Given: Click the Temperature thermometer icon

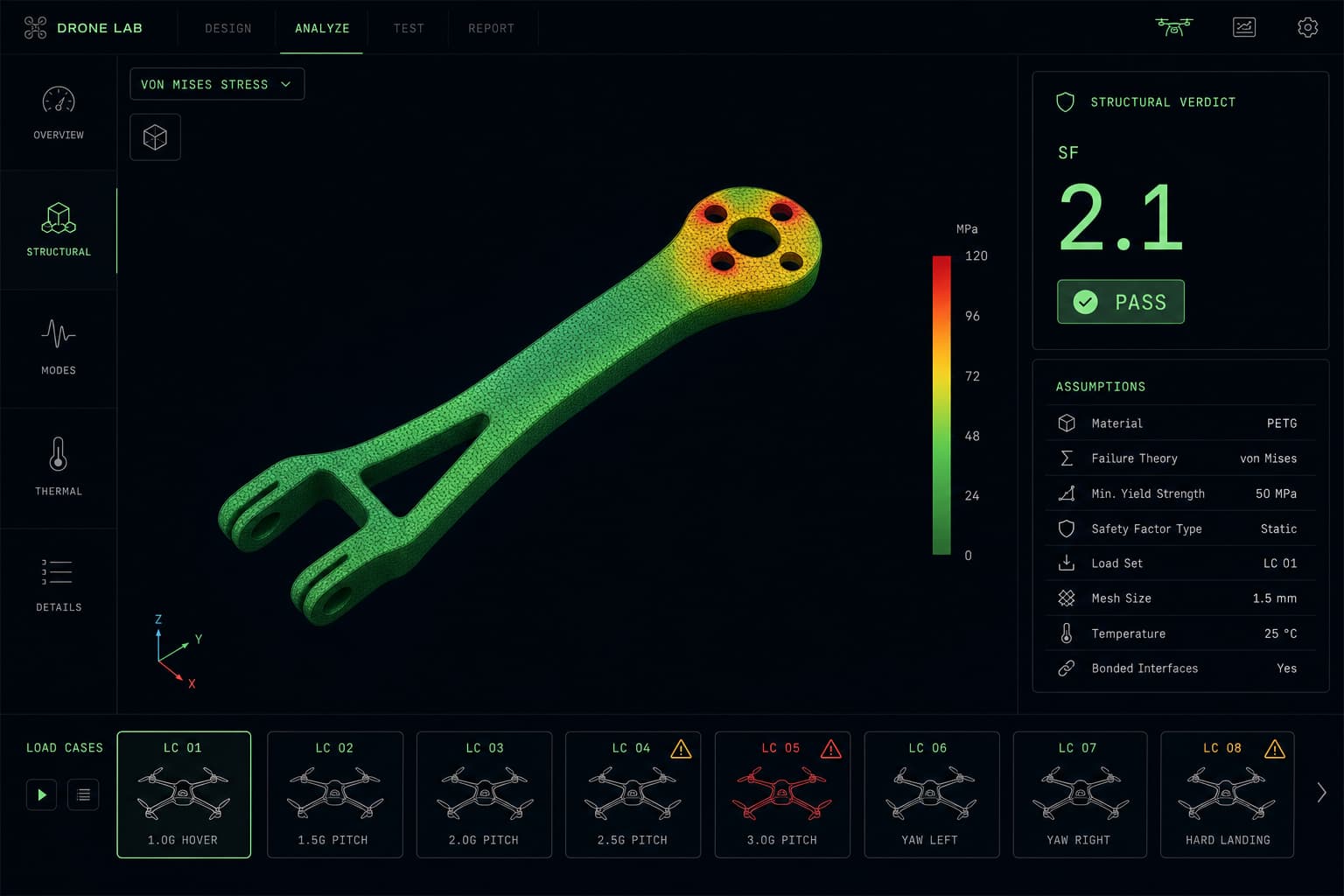Looking at the screenshot, I should (x=1066, y=633).
